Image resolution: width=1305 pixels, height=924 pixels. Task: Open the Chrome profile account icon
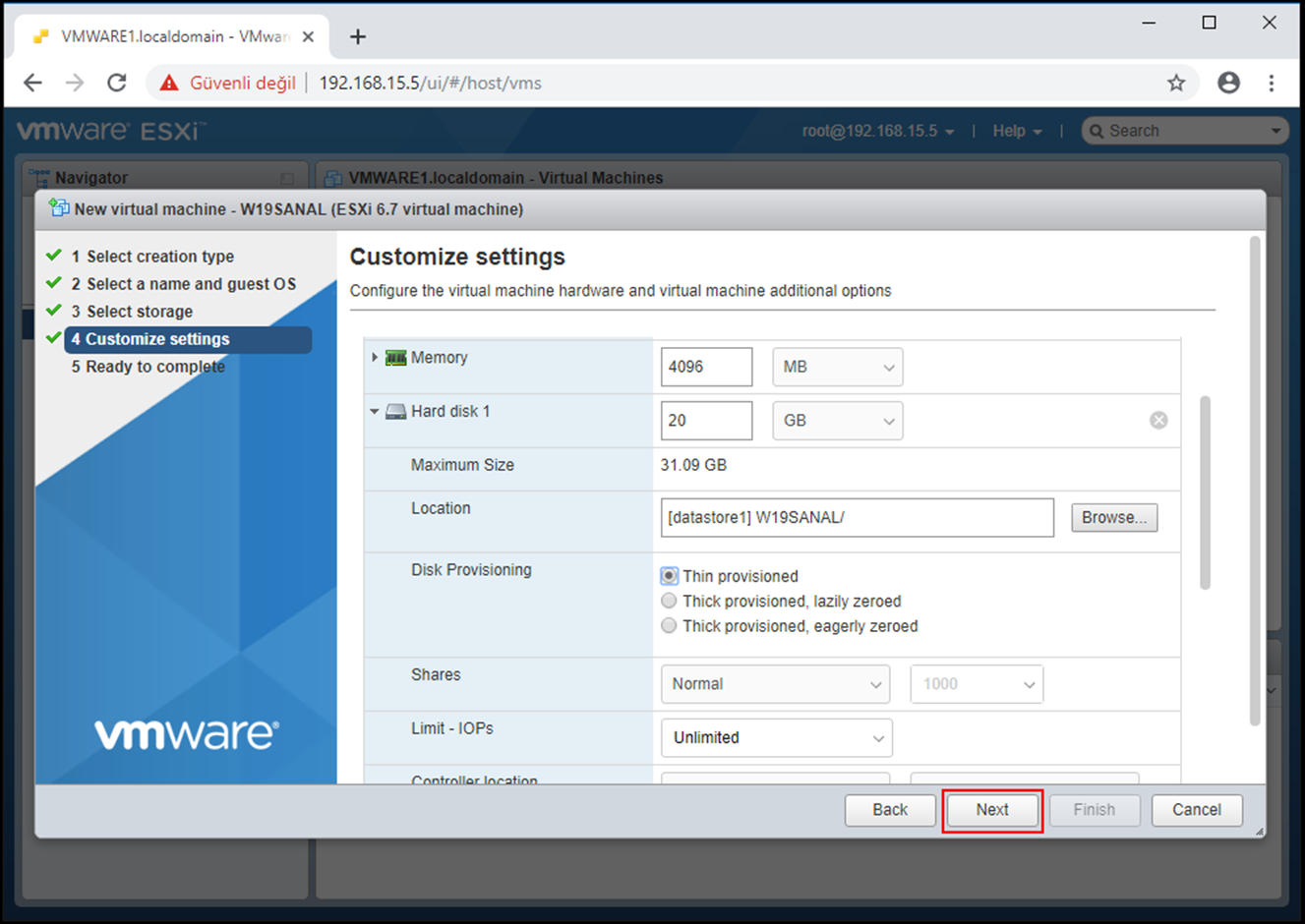click(1228, 83)
